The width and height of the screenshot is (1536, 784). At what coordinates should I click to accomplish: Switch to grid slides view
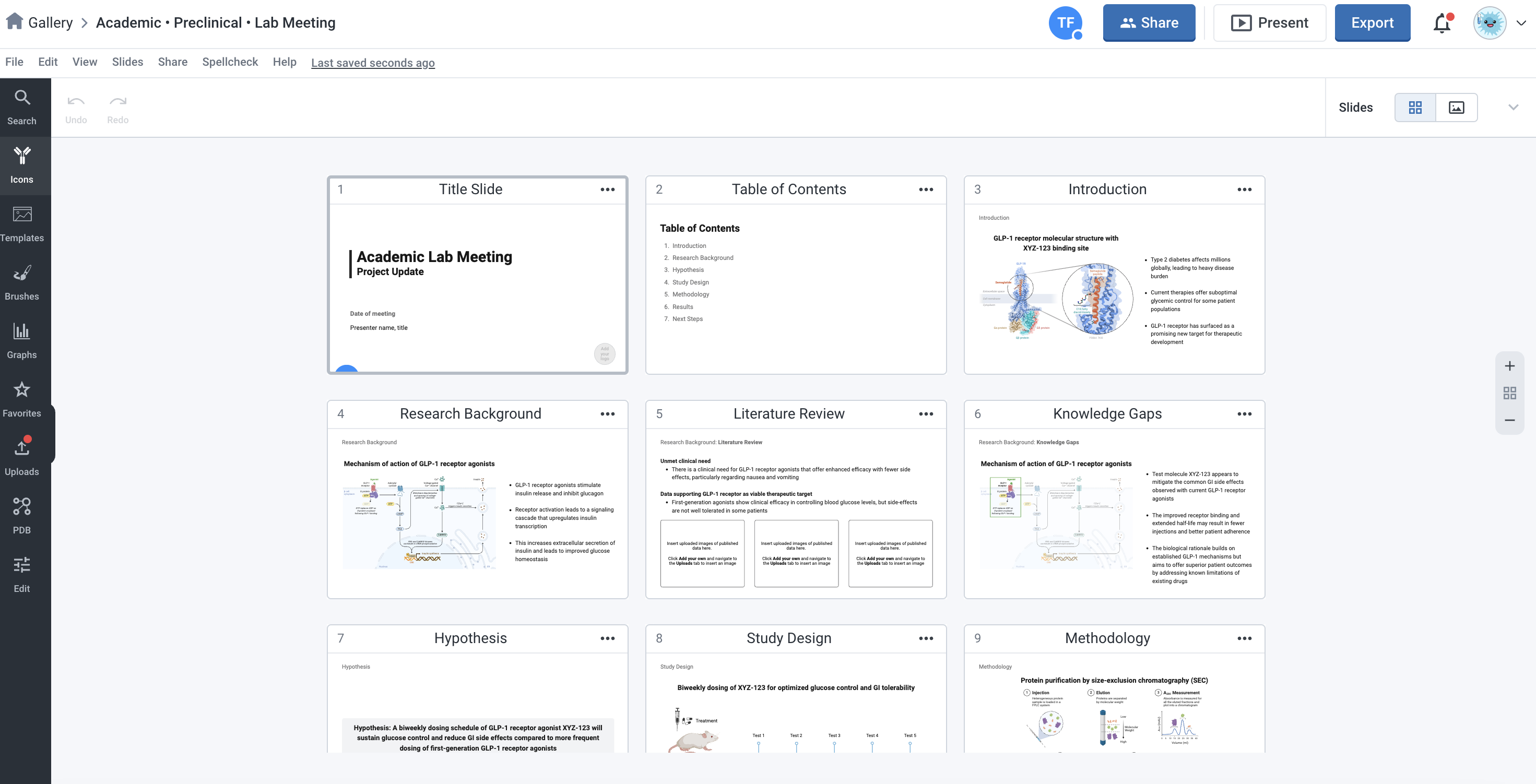(x=1415, y=108)
